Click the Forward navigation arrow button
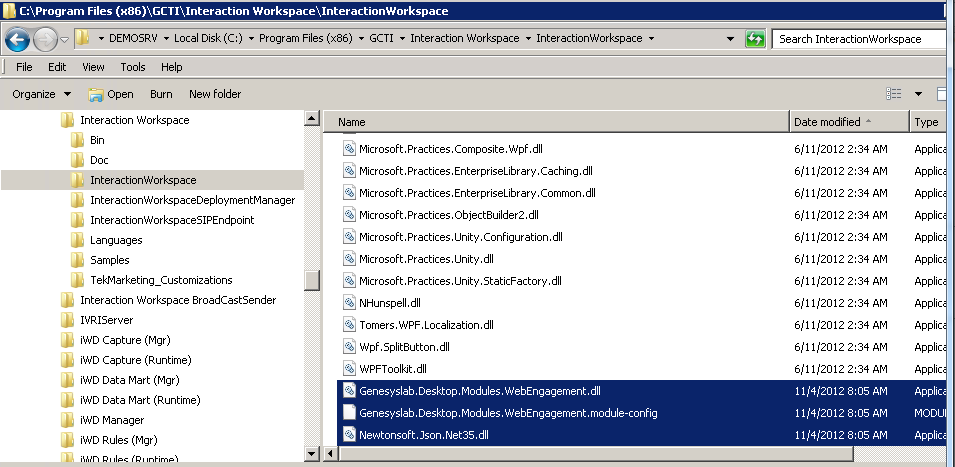The width and height of the screenshot is (955, 467). pos(45,39)
